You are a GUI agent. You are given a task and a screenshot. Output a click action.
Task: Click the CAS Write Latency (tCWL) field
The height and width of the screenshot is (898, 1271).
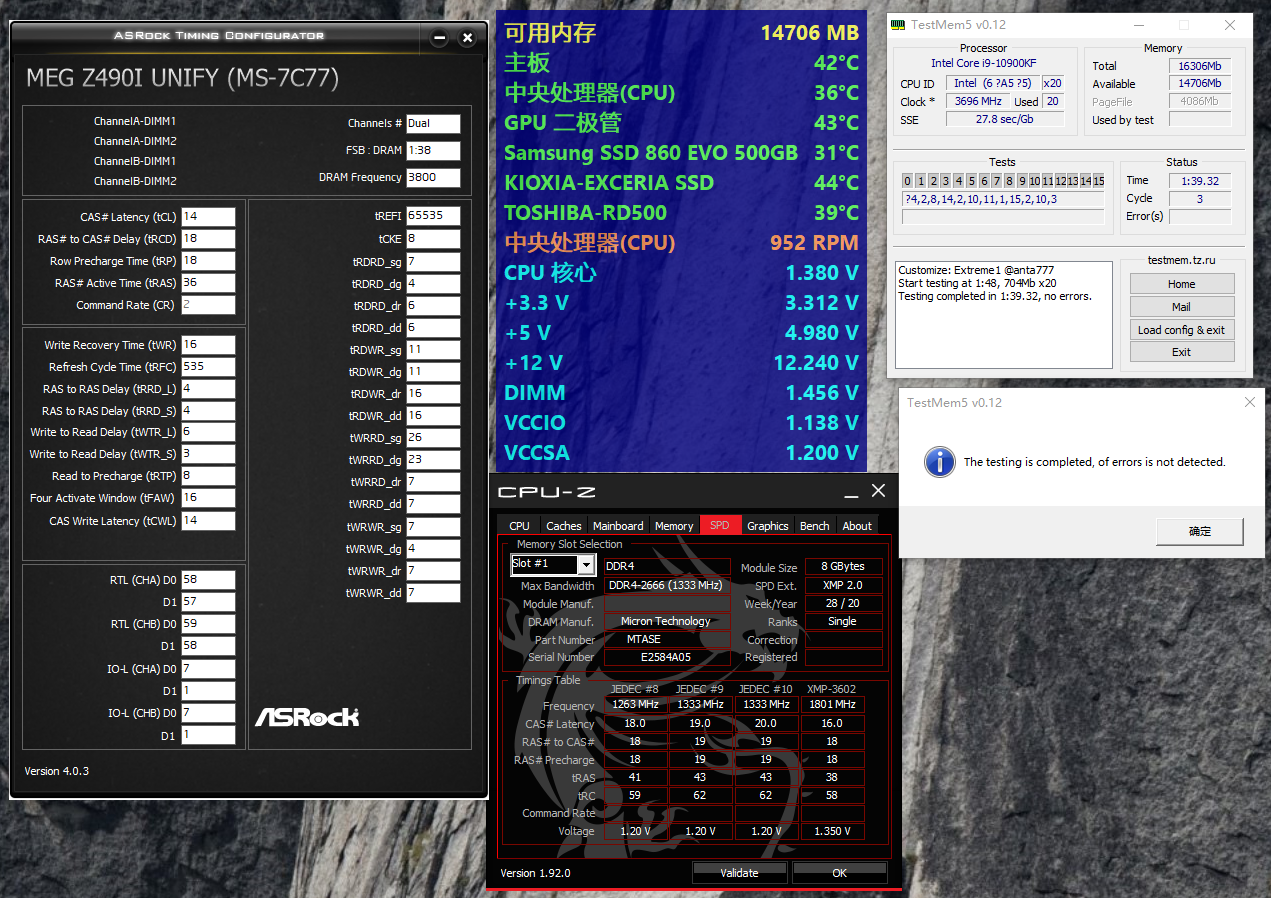pos(208,521)
